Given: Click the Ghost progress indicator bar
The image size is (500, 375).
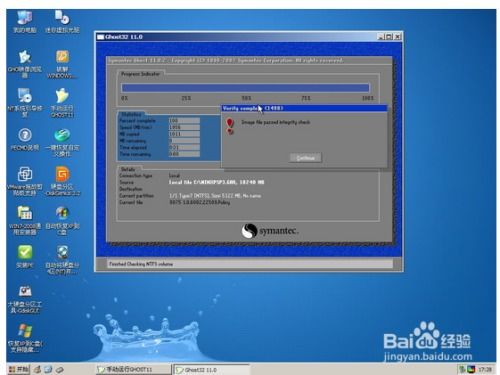Looking at the screenshot, I should tap(245, 88).
